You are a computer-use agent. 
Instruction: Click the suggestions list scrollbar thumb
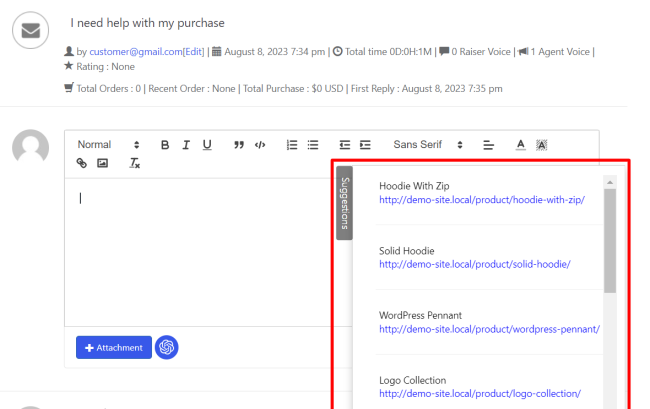(610, 241)
